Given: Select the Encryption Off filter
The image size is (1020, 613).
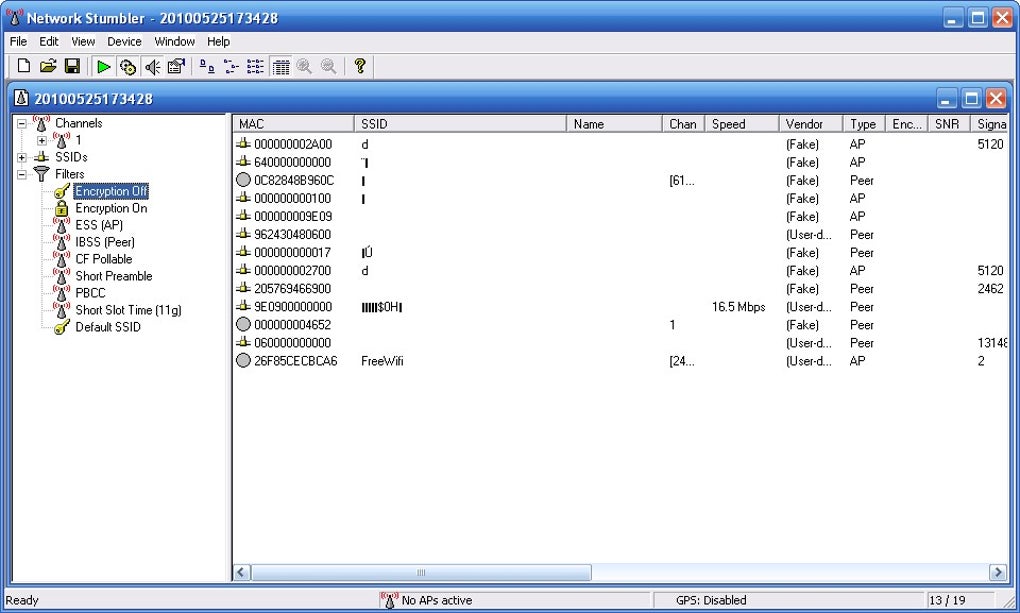Looking at the screenshot, I should (x=111, y=191).
